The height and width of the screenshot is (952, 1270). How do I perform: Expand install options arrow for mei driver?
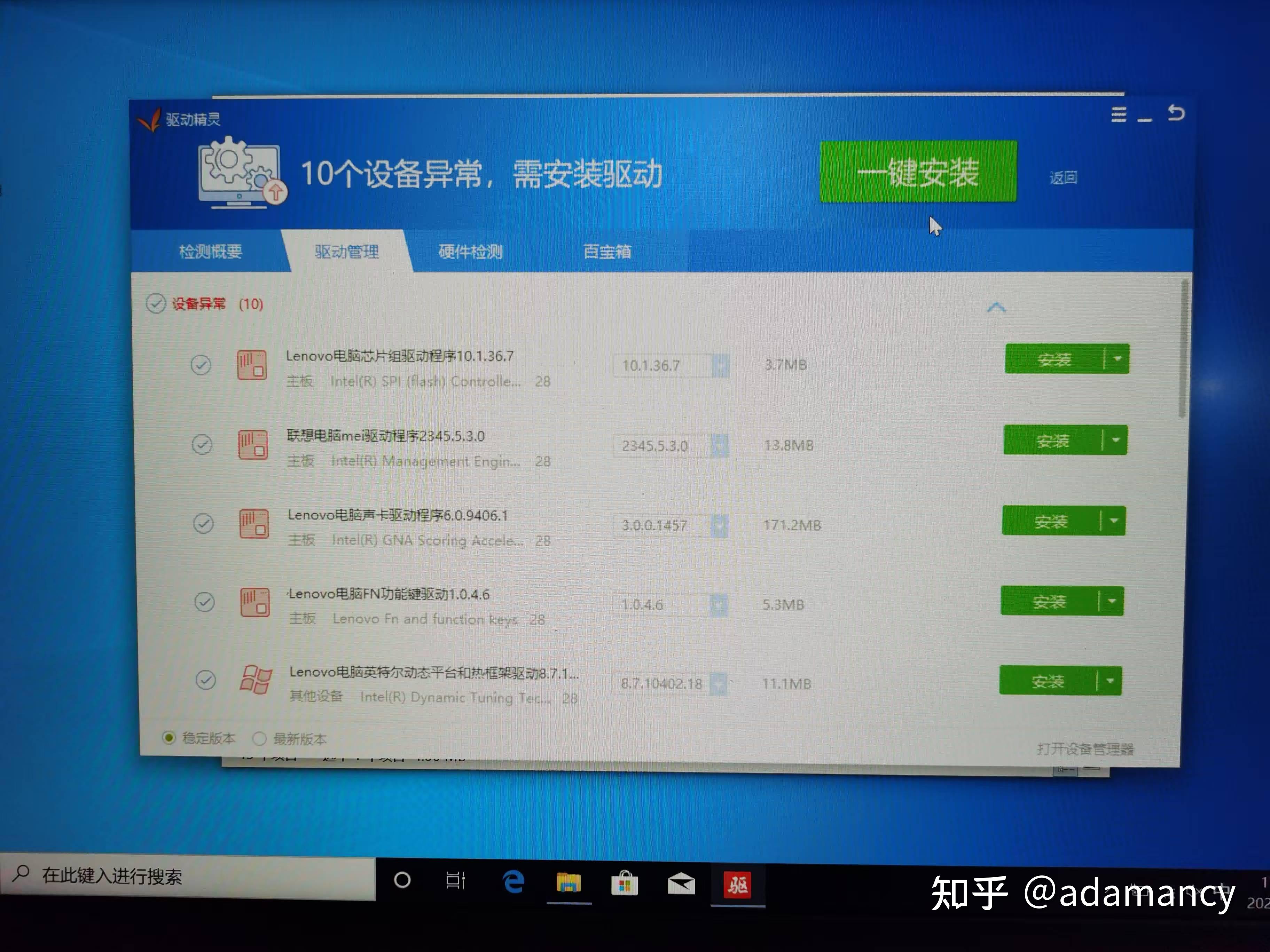[x=1115, y=440]
